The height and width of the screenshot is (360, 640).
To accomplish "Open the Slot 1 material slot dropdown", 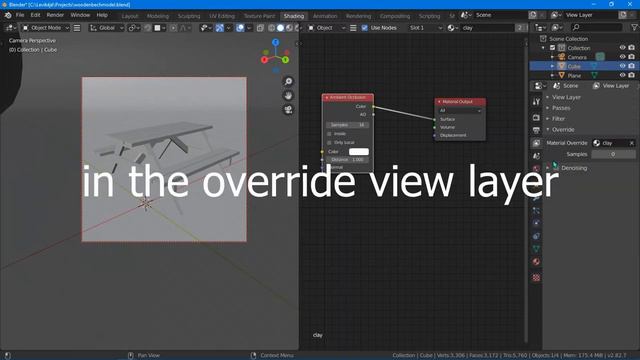I will click(425, 28).
